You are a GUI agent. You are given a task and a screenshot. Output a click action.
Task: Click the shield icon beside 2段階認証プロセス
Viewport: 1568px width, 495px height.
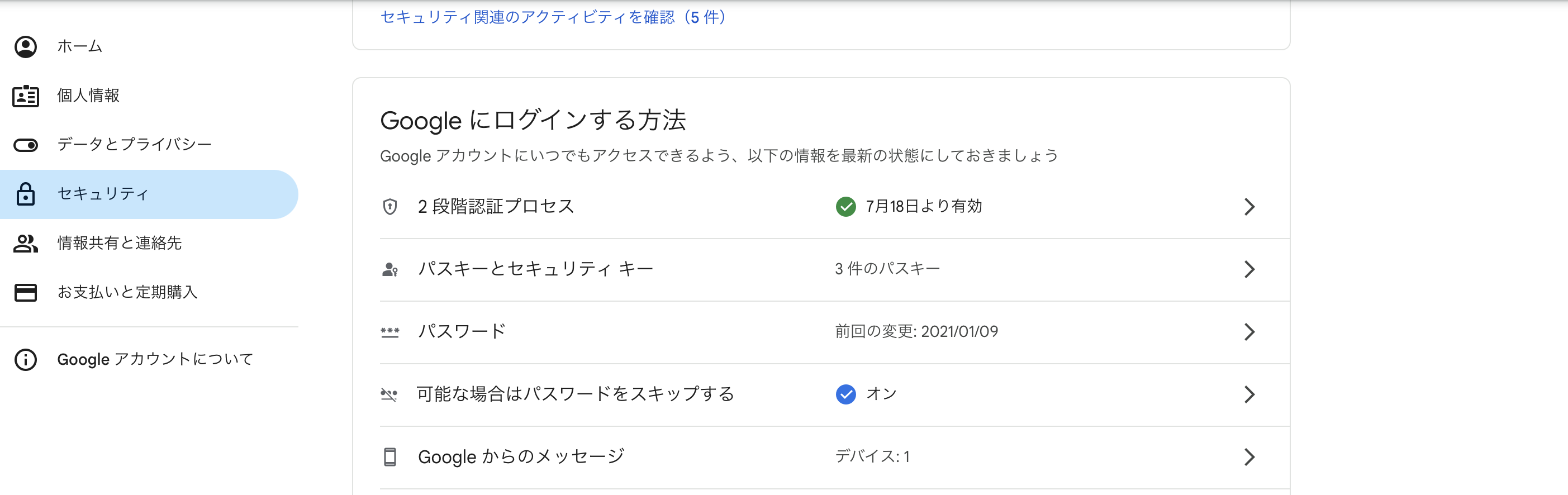(390, 206)
